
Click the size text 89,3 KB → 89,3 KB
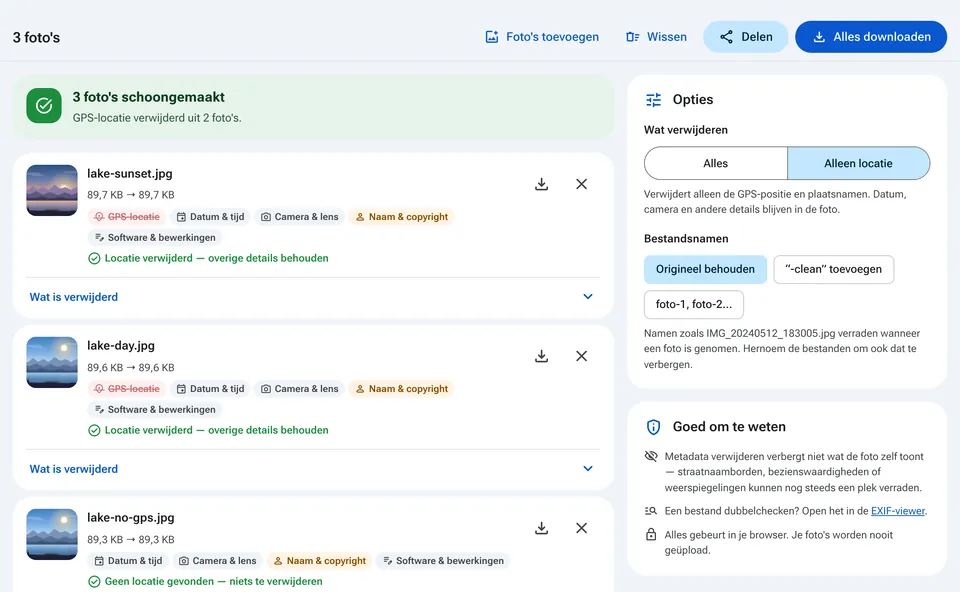click(130, 540)
